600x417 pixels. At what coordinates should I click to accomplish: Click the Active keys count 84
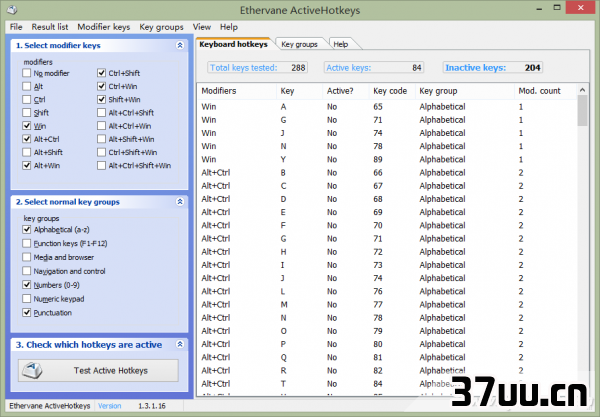coord(417,68)
